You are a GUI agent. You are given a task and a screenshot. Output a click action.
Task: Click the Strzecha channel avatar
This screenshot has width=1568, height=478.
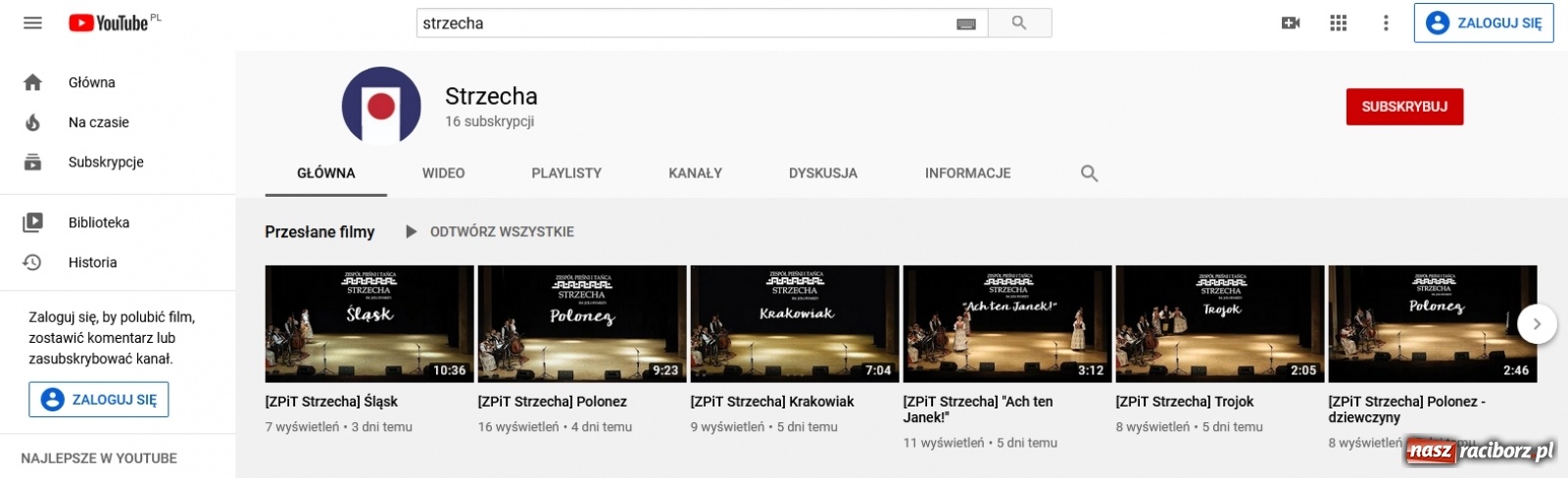pos(381,106)
